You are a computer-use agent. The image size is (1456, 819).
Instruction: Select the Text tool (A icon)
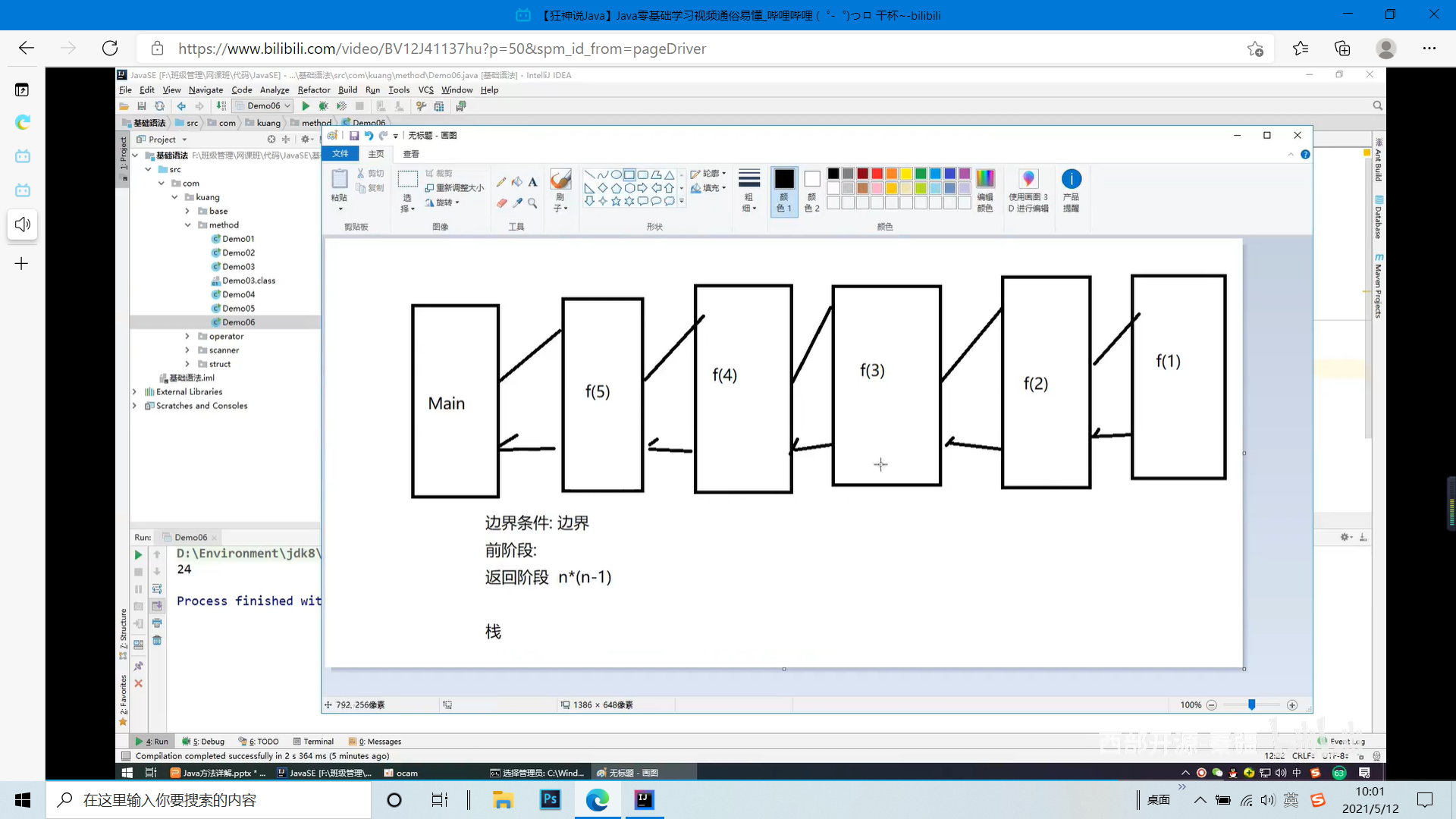(x=533, y=182)
